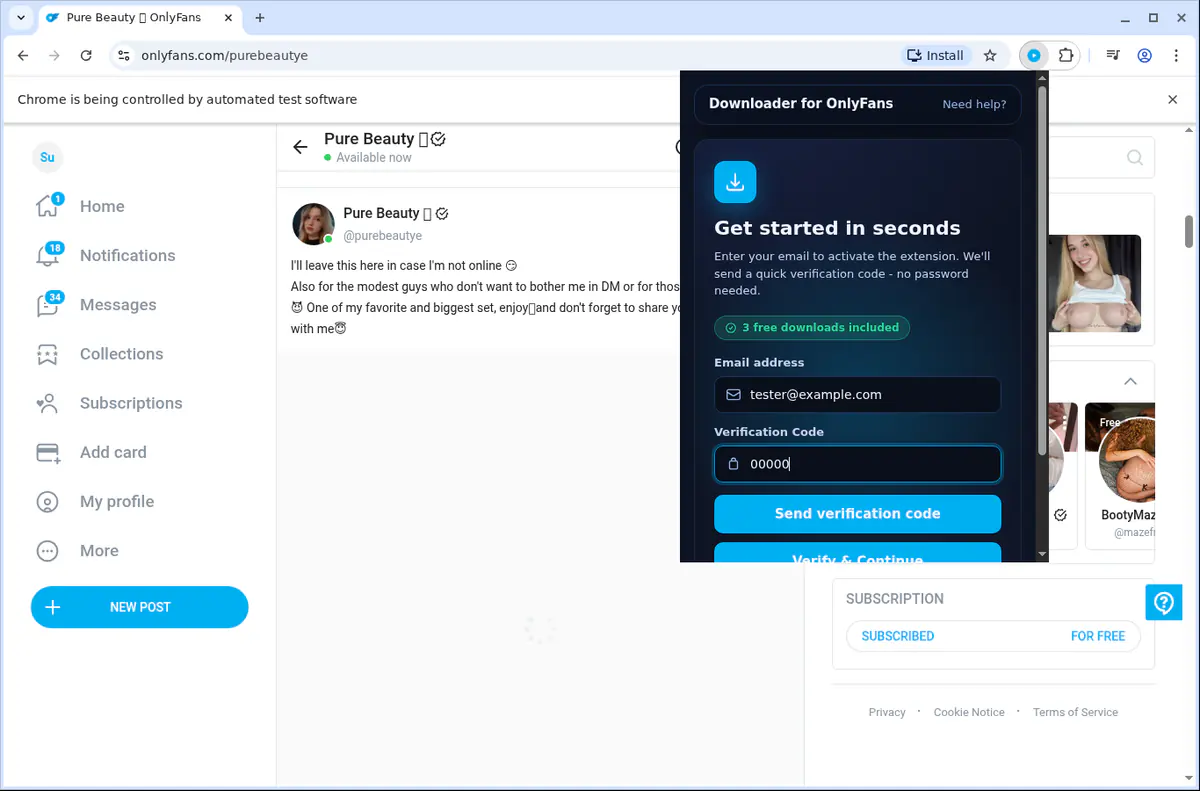Open the Chrome three-dot menu

(1177, 56)
